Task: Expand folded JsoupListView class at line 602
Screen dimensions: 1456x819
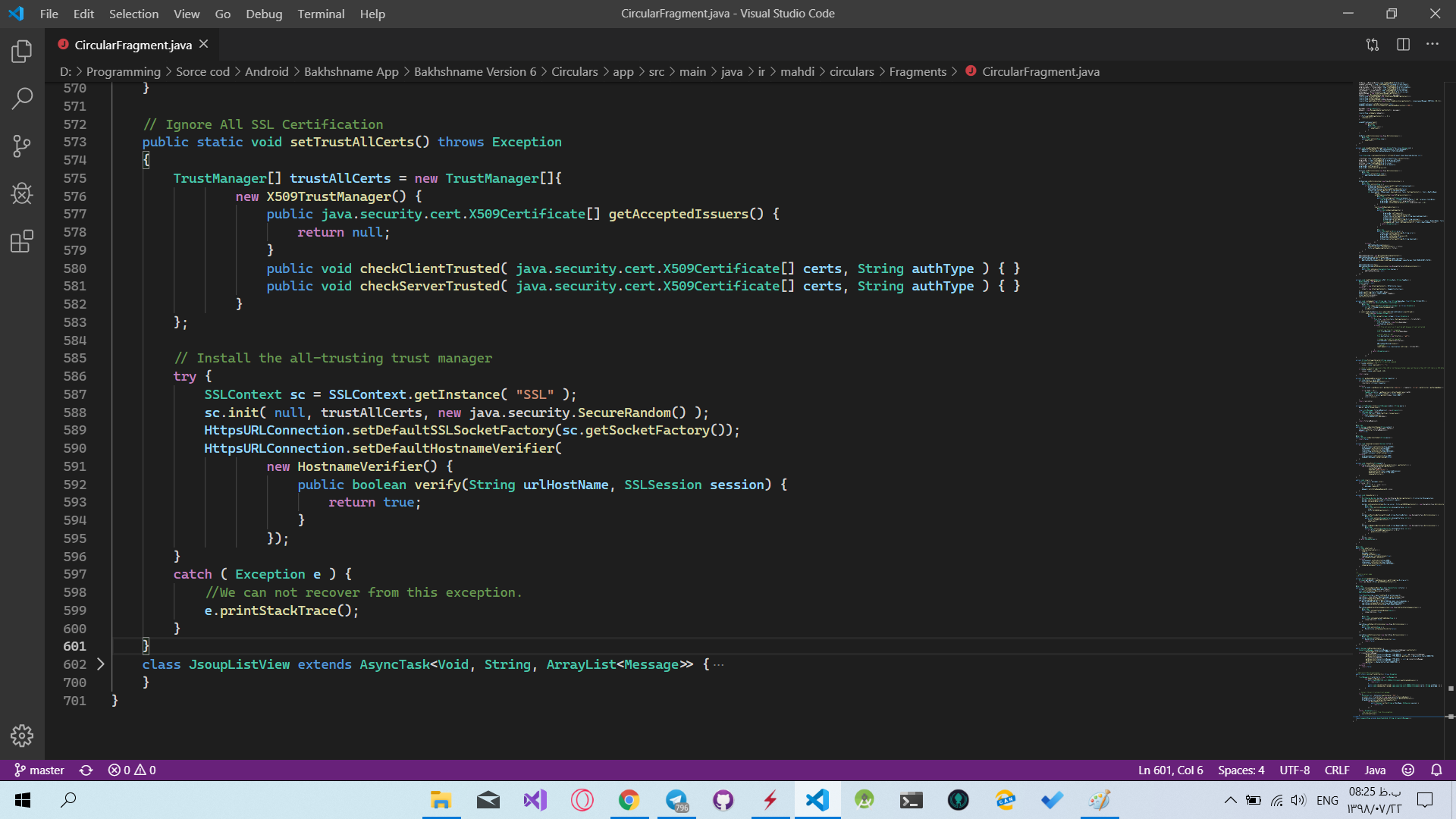Action: (100, 664)
